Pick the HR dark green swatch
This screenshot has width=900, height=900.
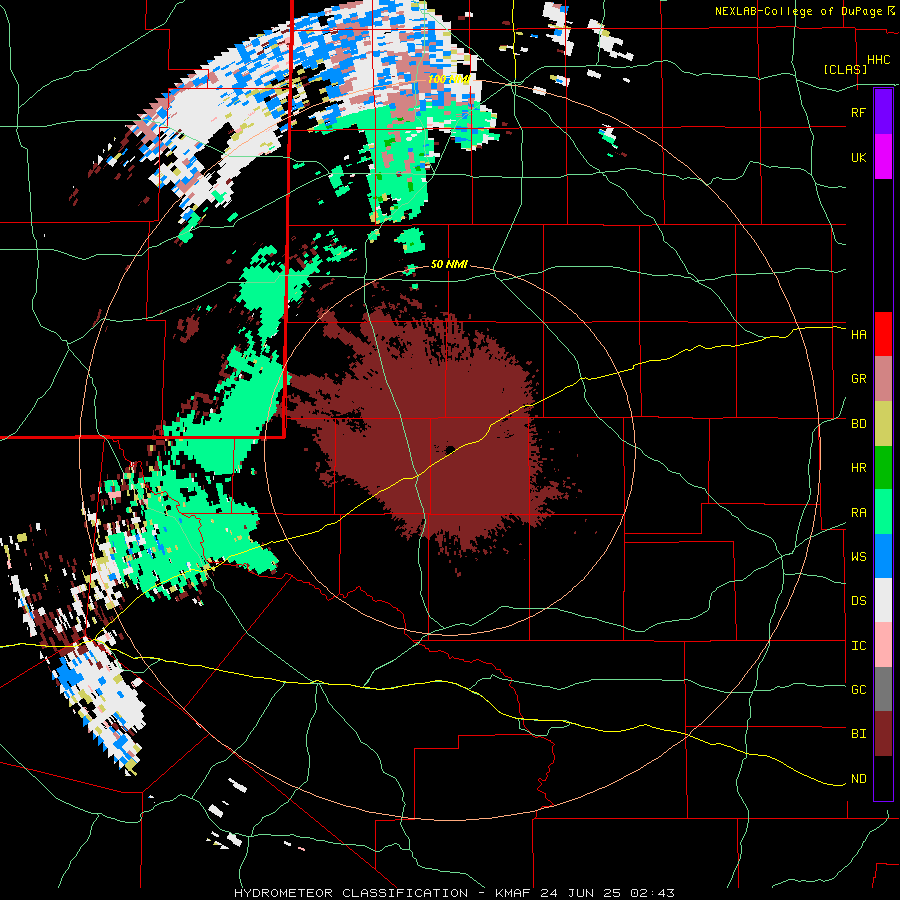tap(883, 468)
